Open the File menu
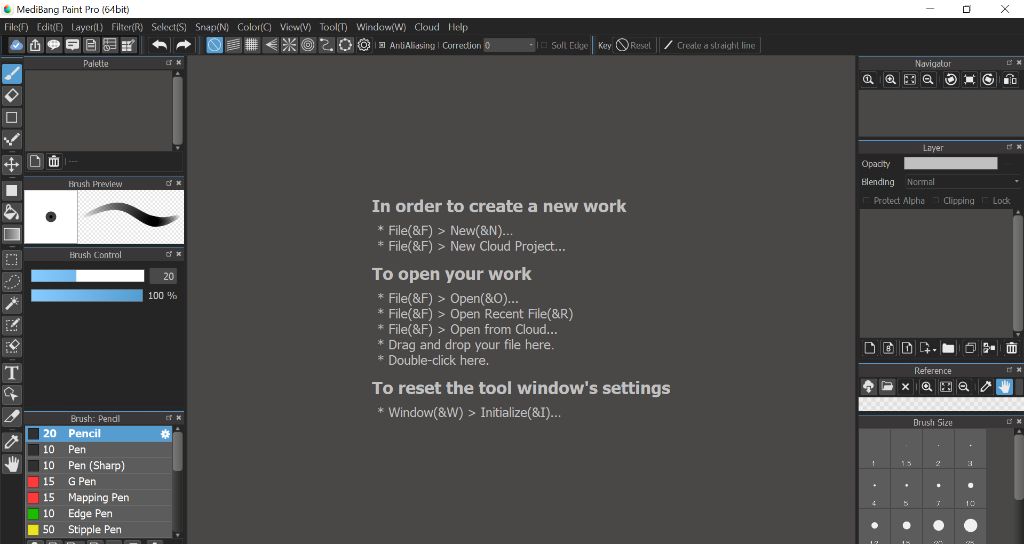This screenshot has height=544, width=1024. [16, 27]
